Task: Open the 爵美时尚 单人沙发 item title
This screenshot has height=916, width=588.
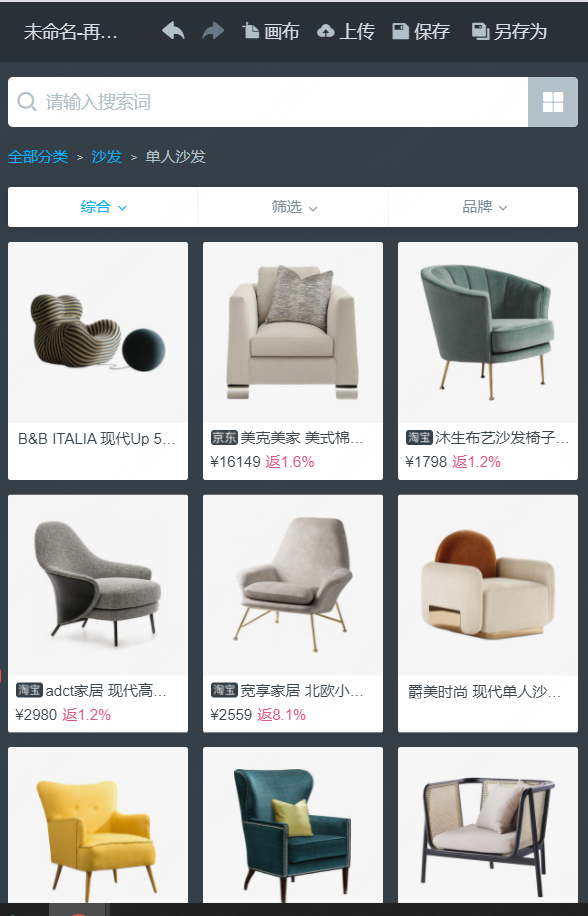Action: pos(484,692)
